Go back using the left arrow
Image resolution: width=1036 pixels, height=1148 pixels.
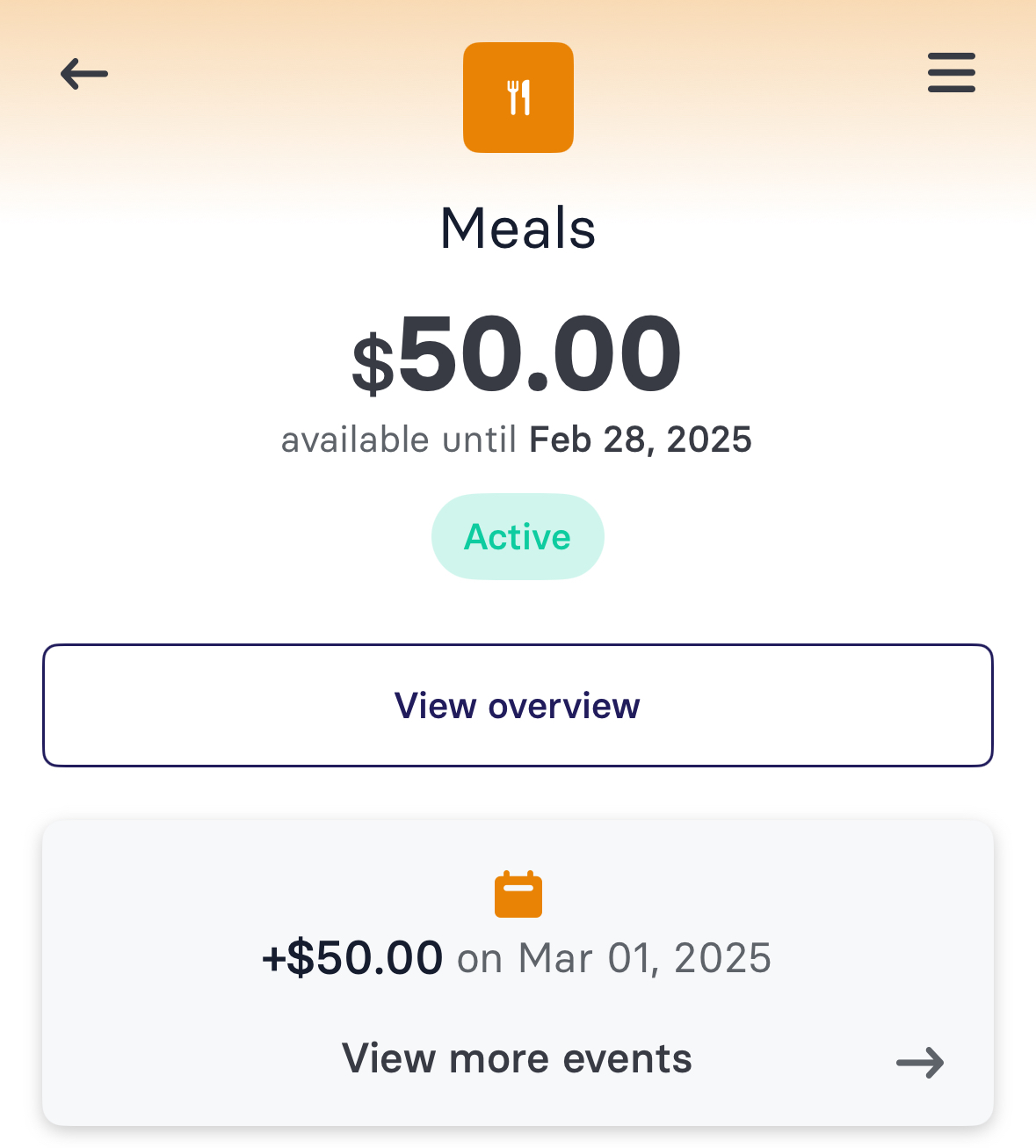coord(84,74)
